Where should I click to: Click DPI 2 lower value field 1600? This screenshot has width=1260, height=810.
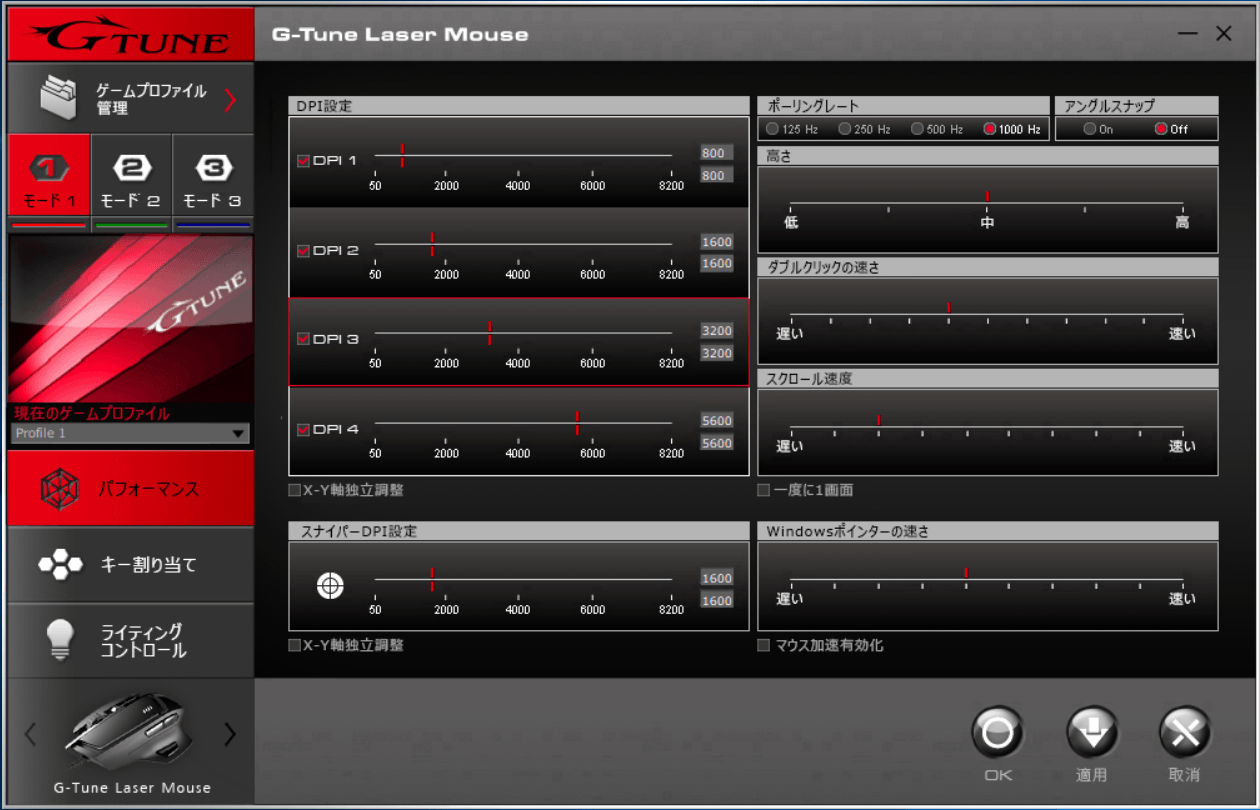717,263
